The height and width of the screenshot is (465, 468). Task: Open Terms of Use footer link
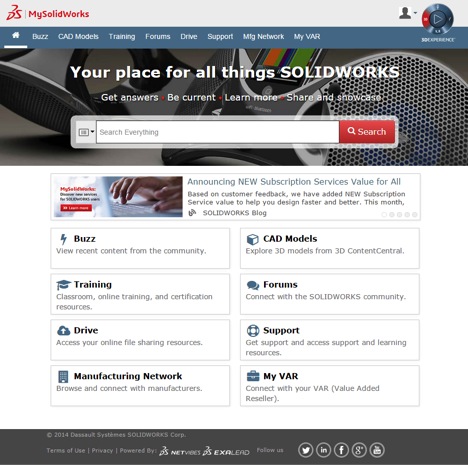click(x=66, y=451)
